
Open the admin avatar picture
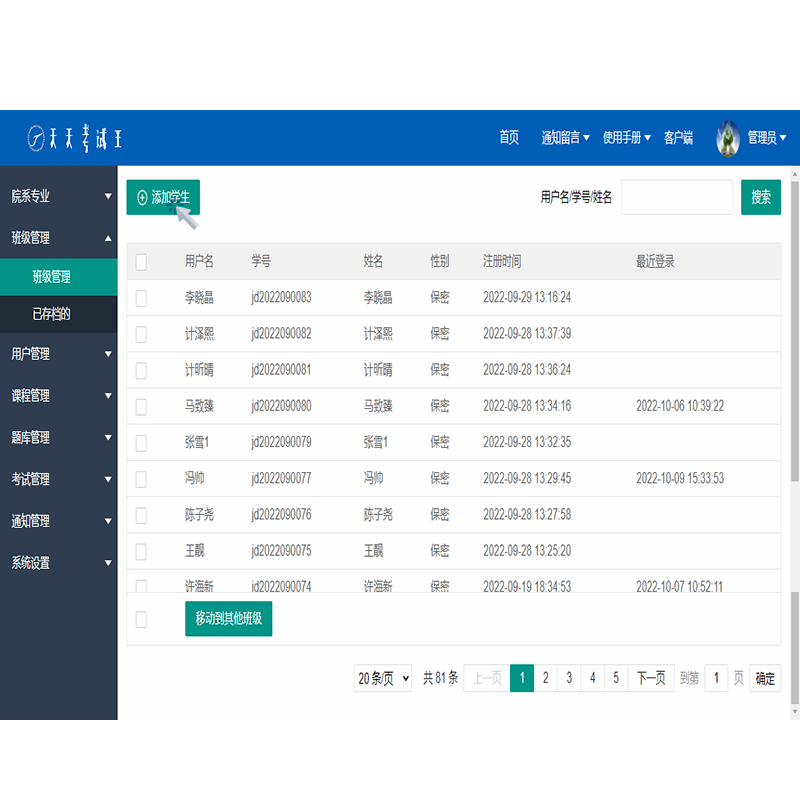pos(728,138)
